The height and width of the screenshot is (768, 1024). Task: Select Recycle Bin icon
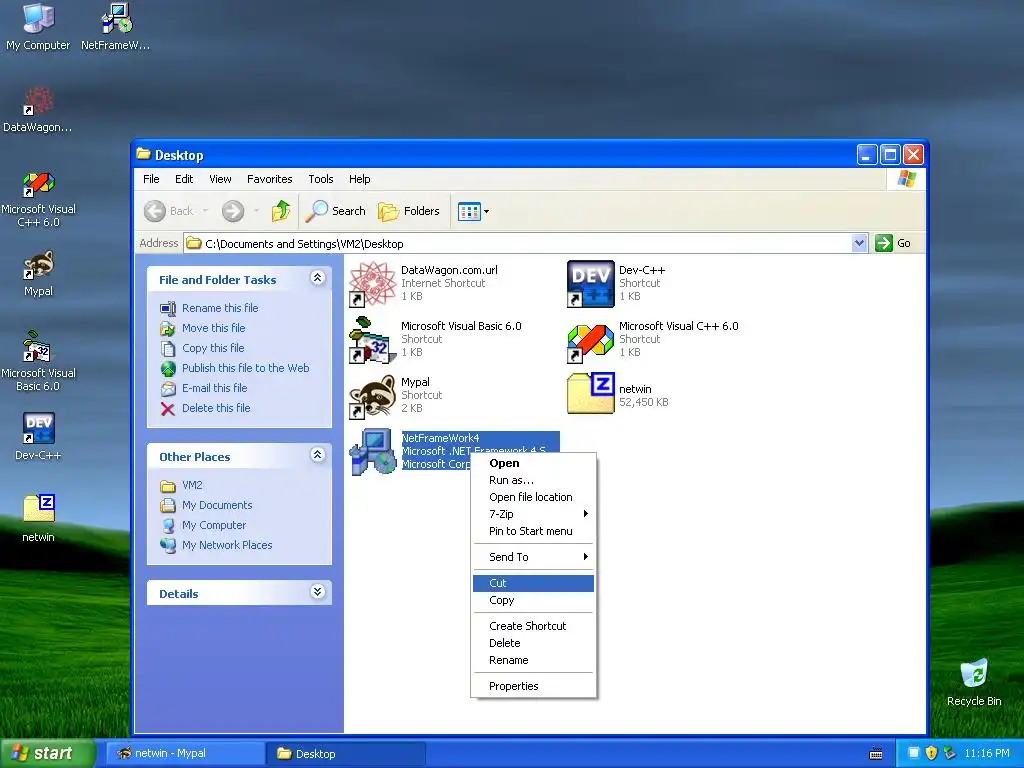click(974, 682)
